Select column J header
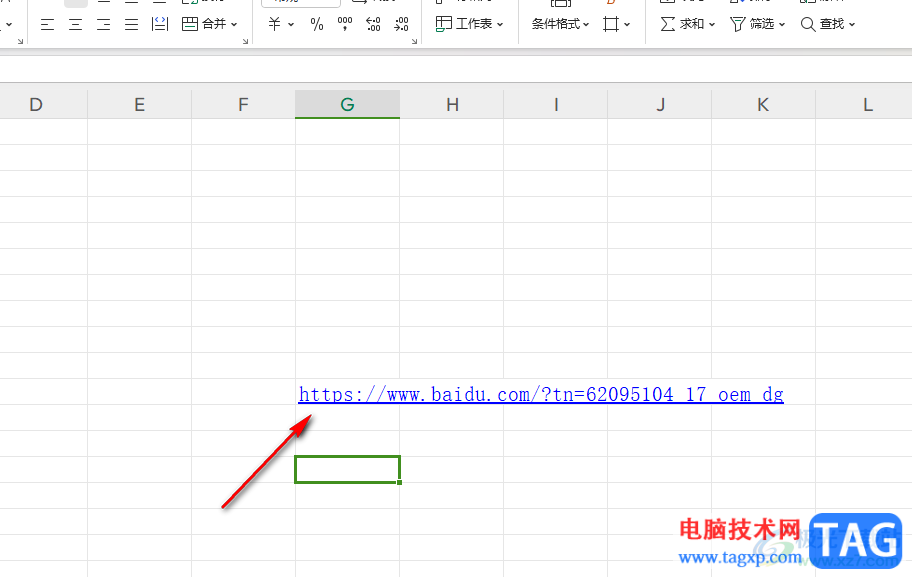The height and width of the screenshot is (577, 912). click(x=660, y=105)
